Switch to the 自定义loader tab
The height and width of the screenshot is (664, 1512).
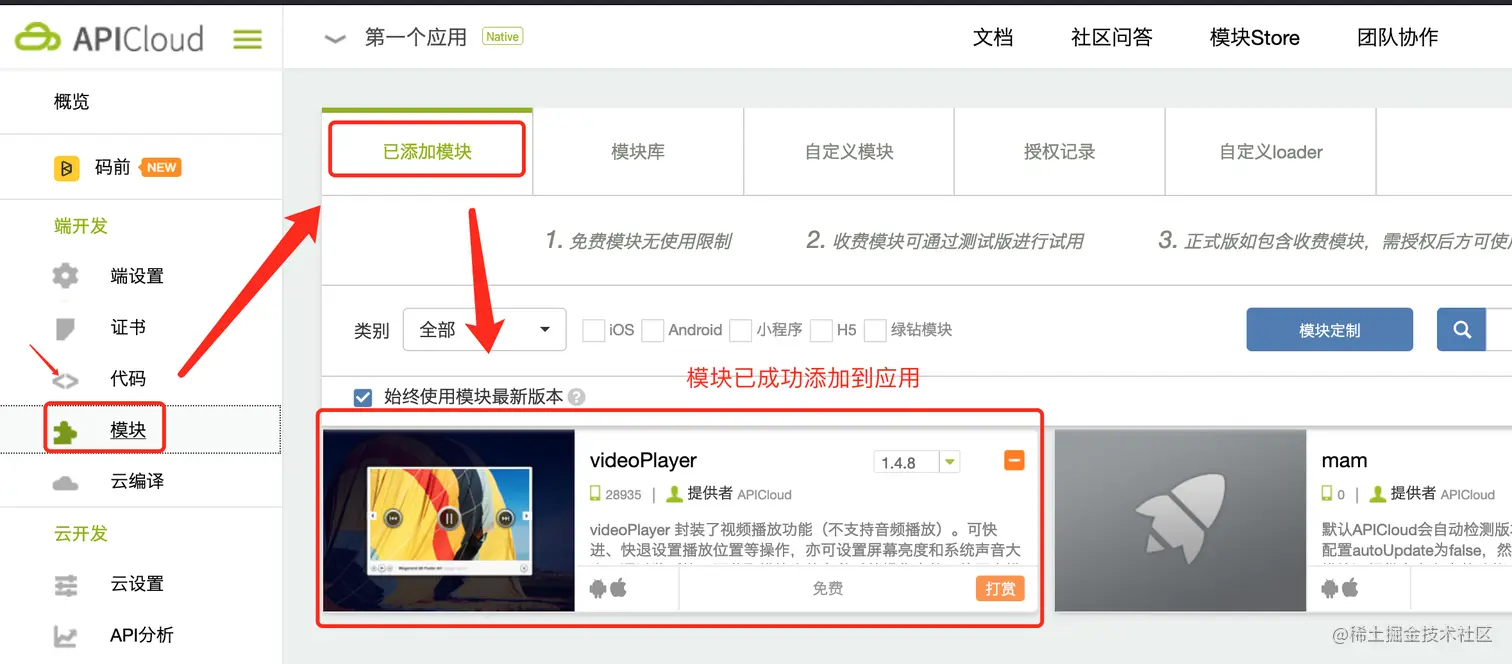coord(1271,152)
